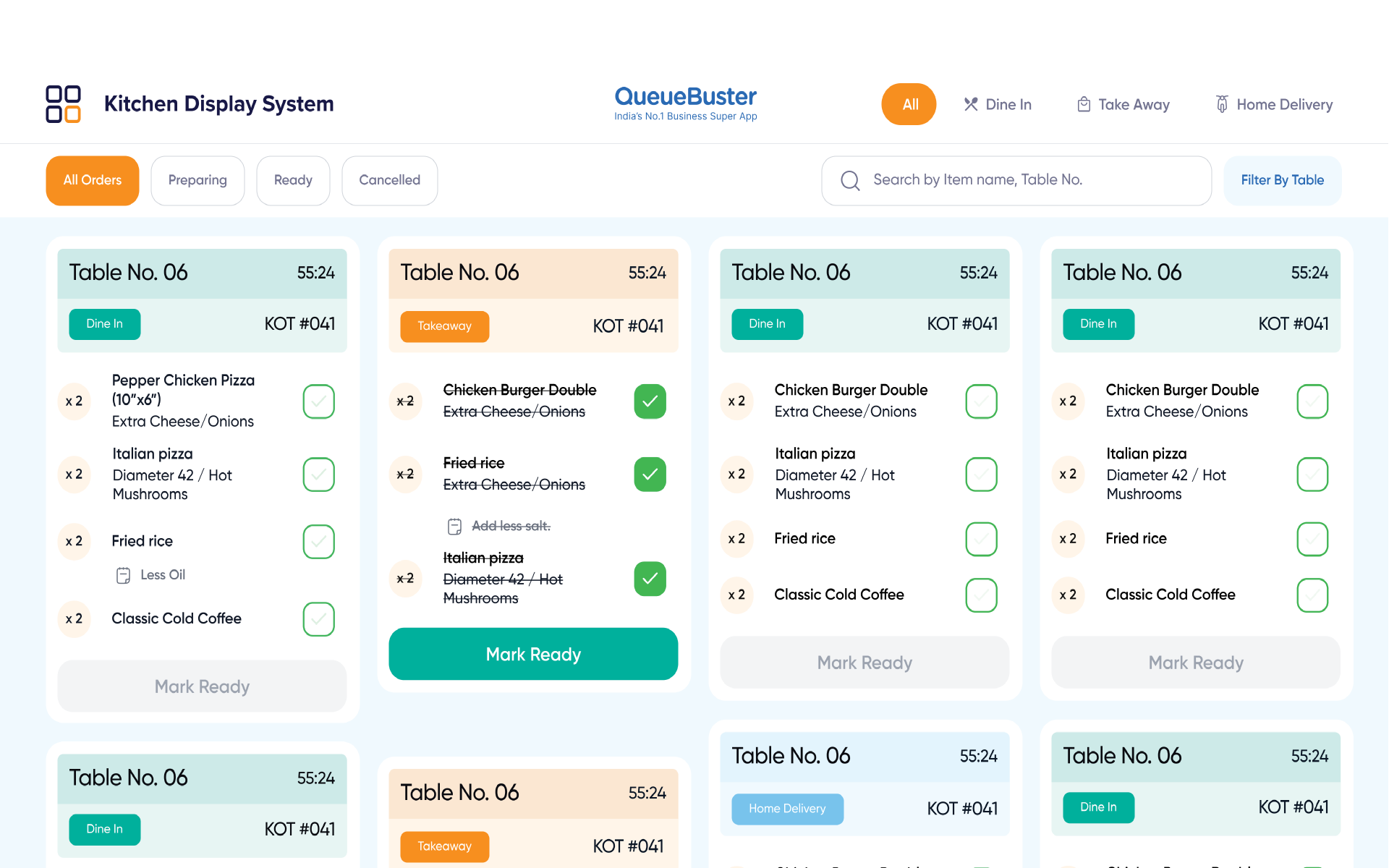The width and height of the screenshot is (1389, 868).
Task: Select the Dine In filter label
Action: coord(1008,105)
